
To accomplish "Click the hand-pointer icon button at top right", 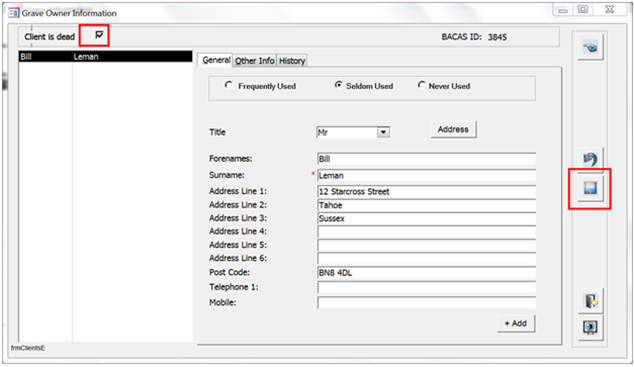I will pos(590,48).
